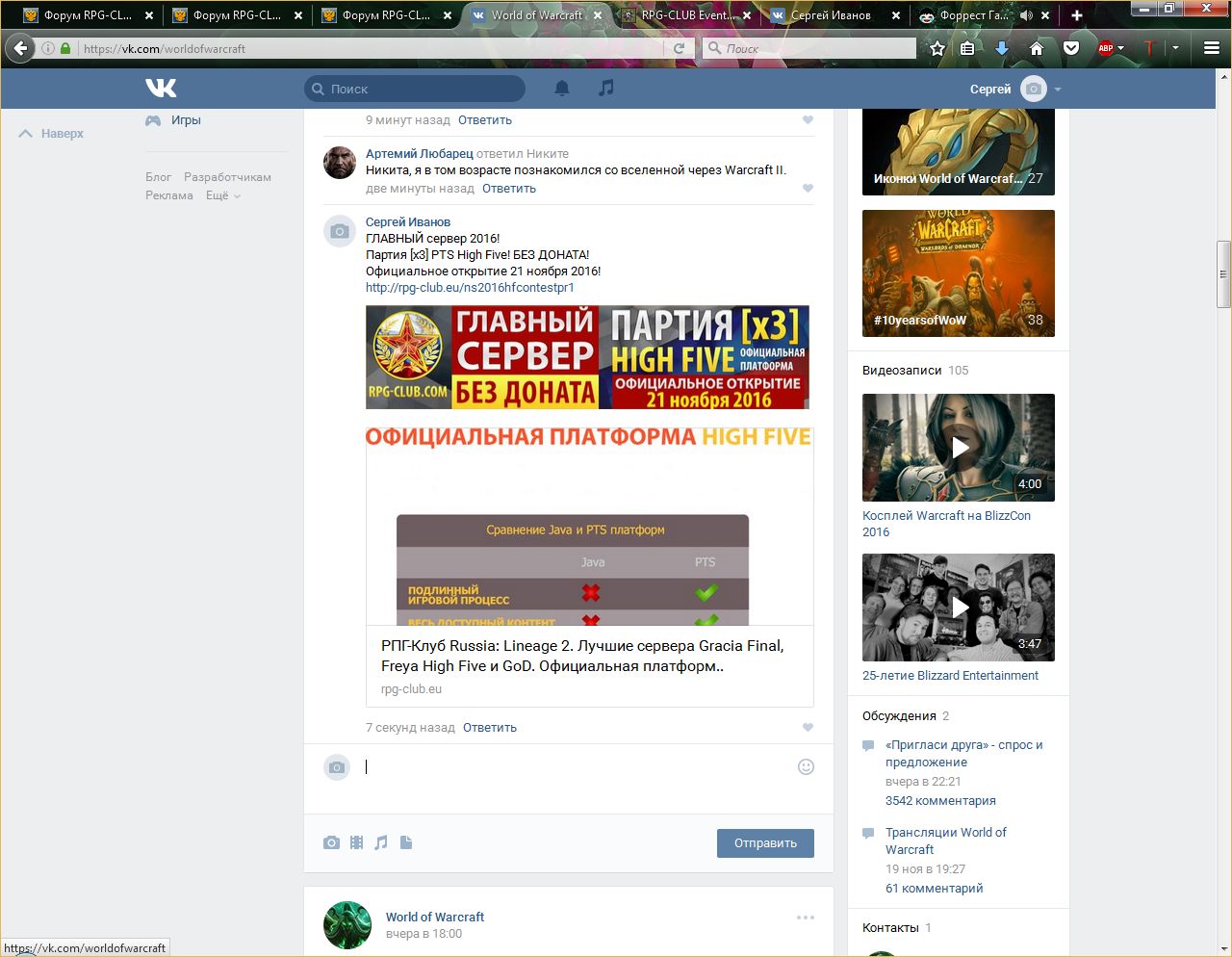
Task: Open the Pocket icon in toolbar
Action: click(x=1071, y=48)
